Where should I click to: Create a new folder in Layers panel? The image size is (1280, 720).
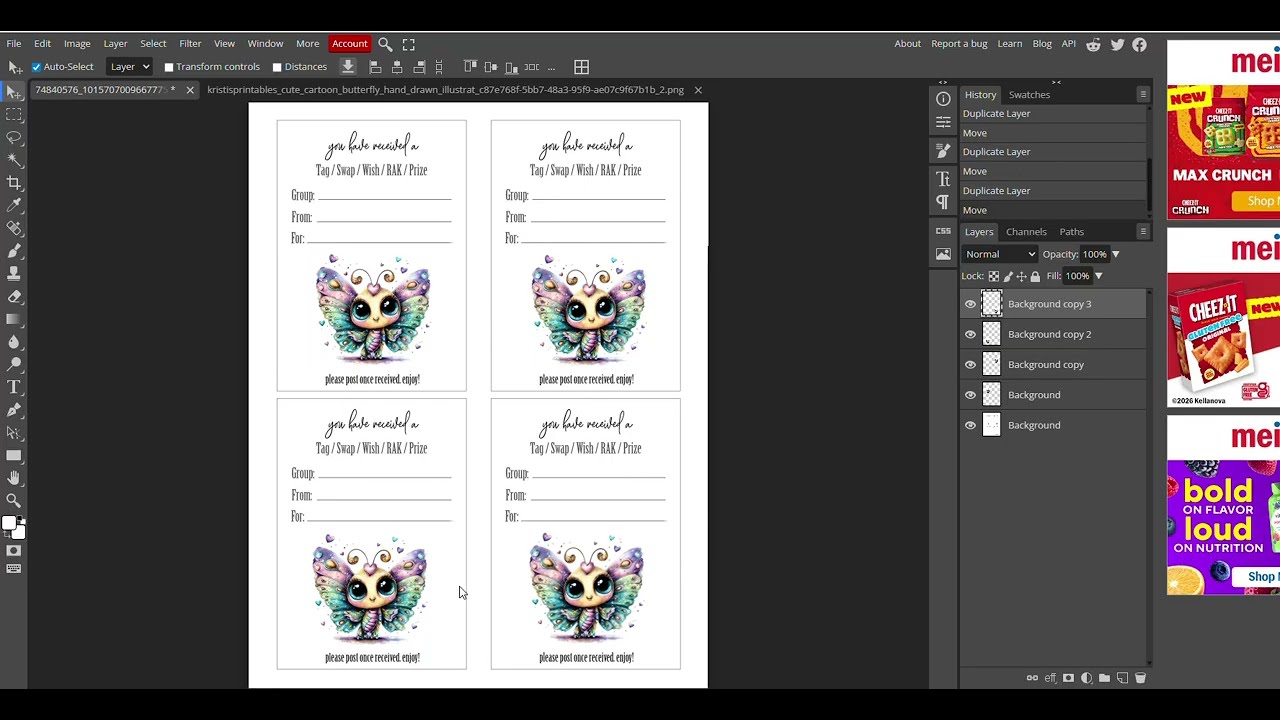tap(1104, 678)
